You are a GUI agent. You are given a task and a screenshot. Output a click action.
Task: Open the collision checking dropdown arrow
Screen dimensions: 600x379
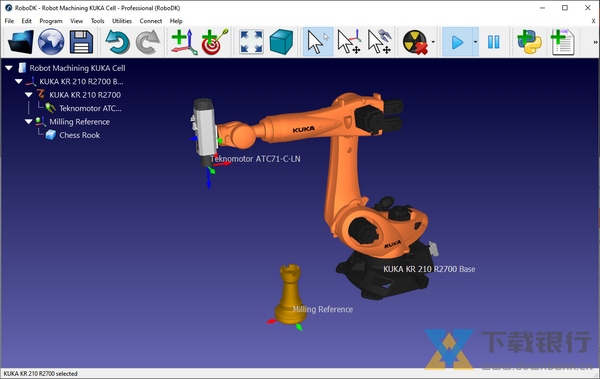click(x=433, y=42)
